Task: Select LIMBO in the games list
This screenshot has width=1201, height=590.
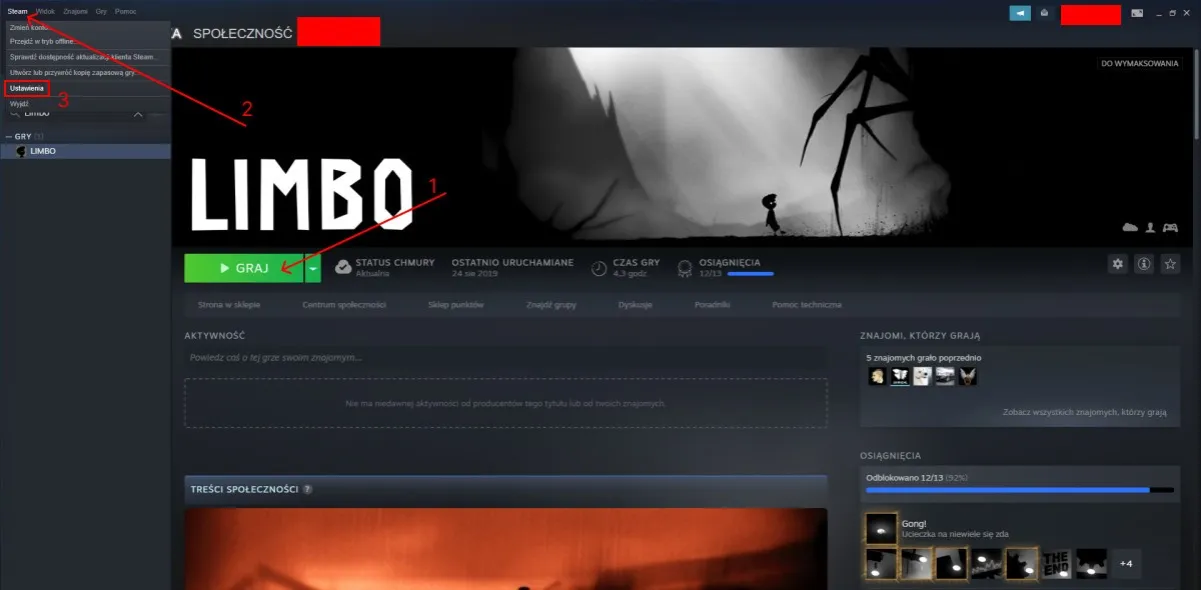Action: click(x=86, y=151)
